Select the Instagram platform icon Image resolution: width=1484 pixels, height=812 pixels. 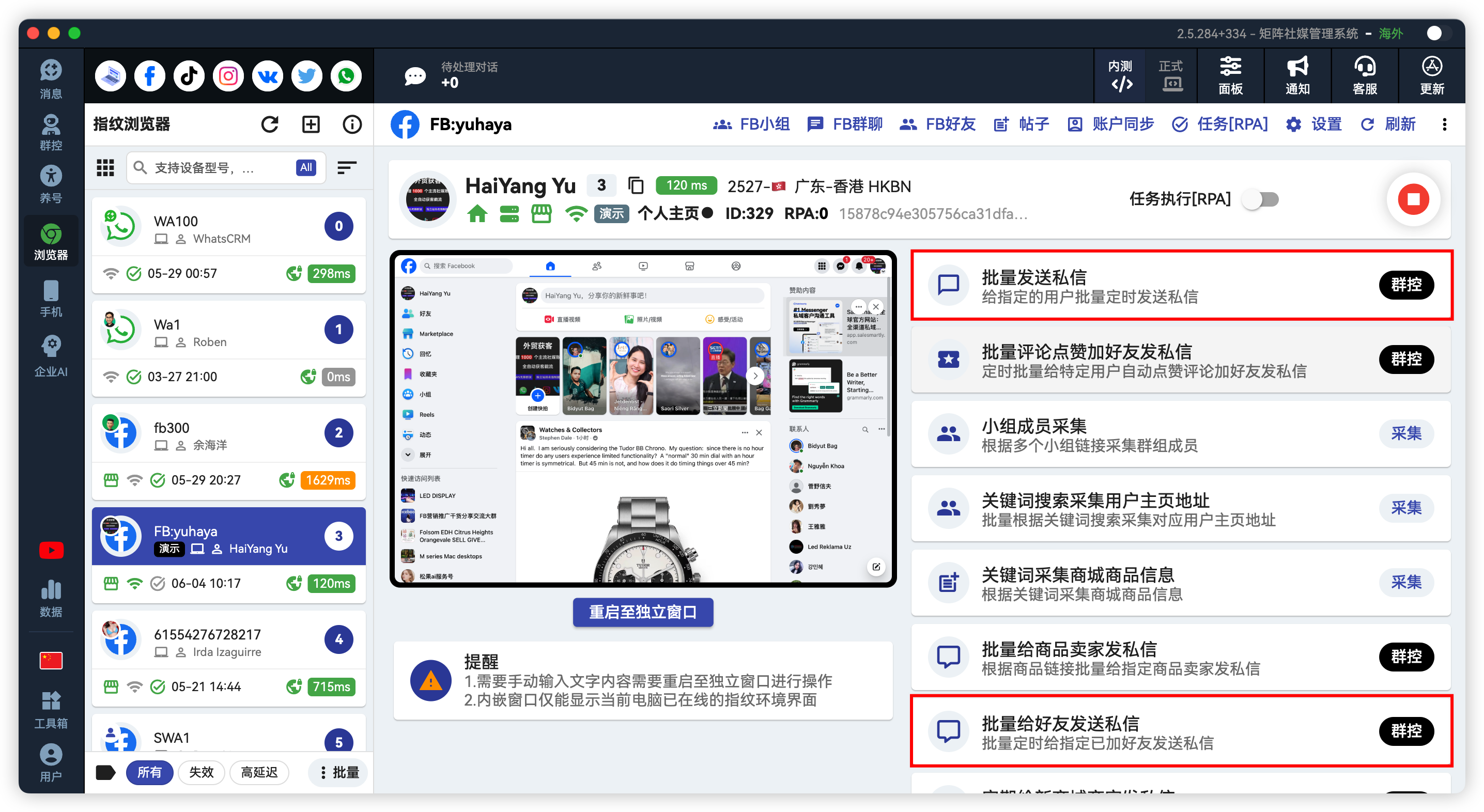[x=228, y=75]
